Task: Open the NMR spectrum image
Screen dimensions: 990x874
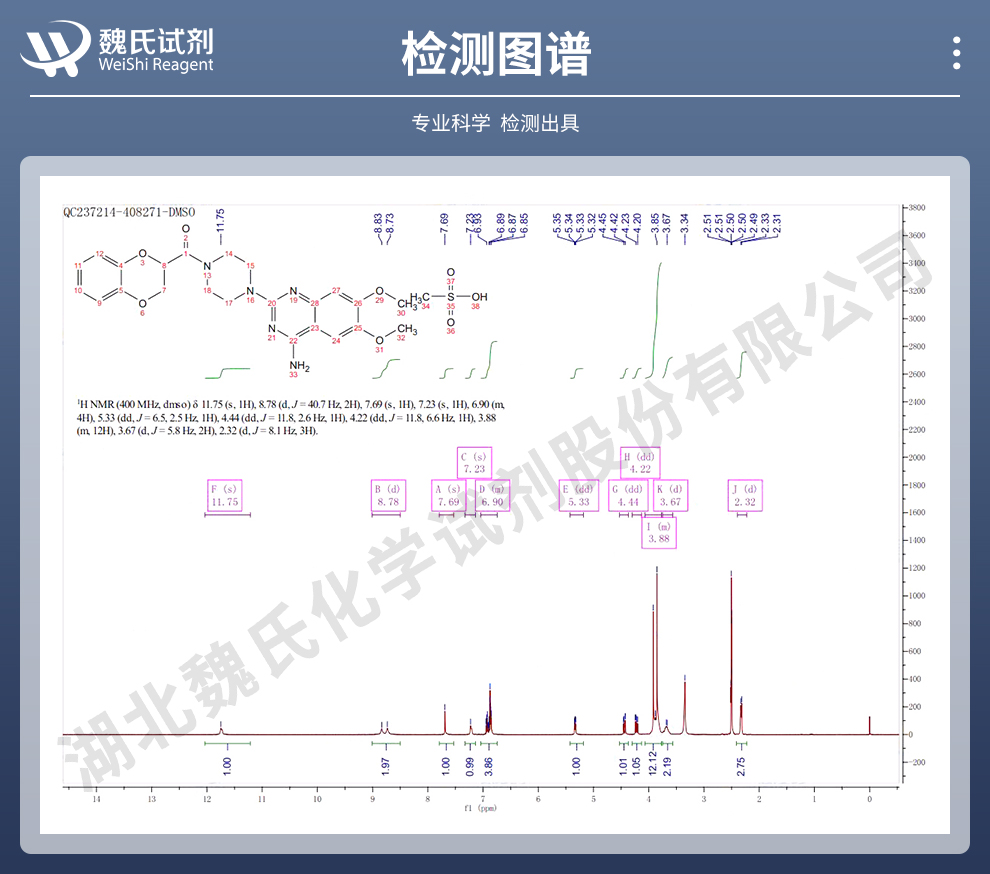Action: pyautogui.click(x=494, y=505)
